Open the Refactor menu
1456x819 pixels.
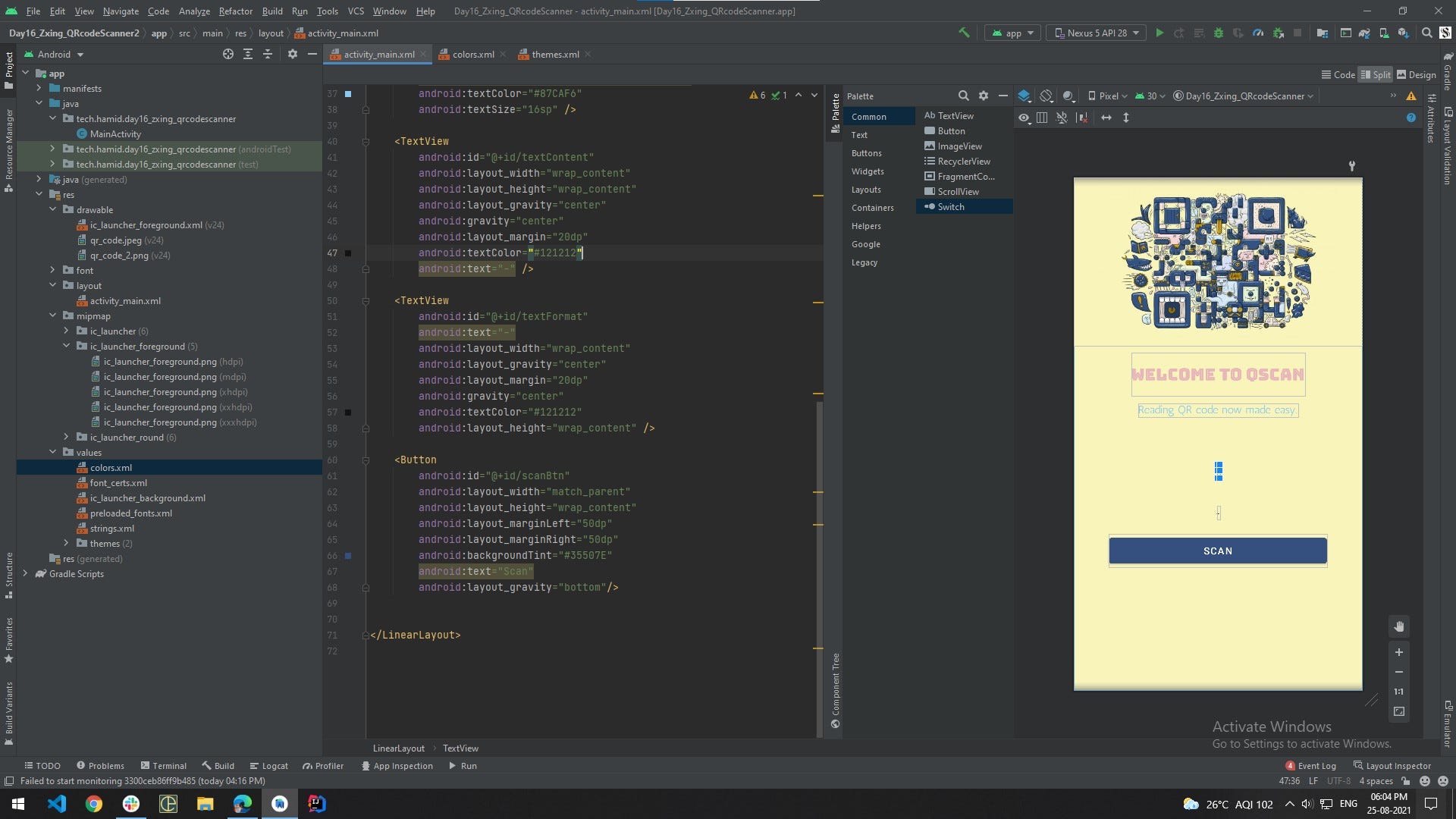tap(235, 11)
